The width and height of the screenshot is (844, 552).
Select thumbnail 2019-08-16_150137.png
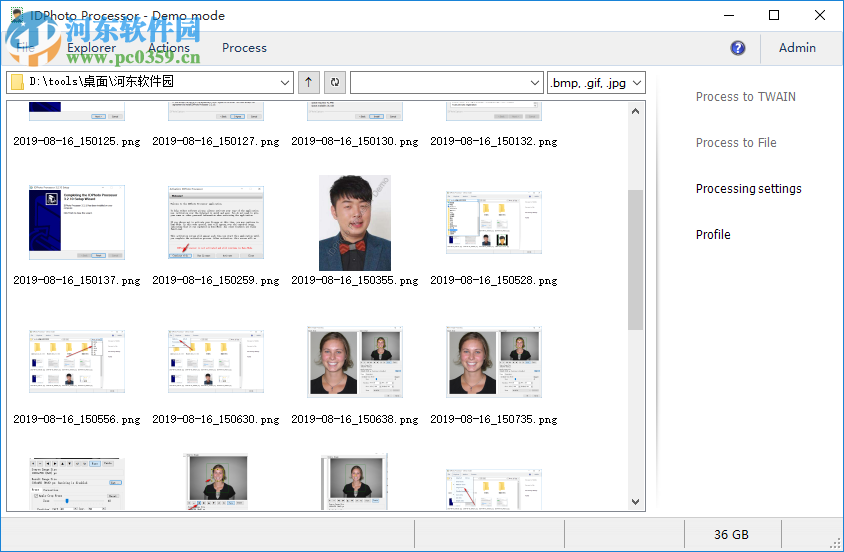(77, 223)
